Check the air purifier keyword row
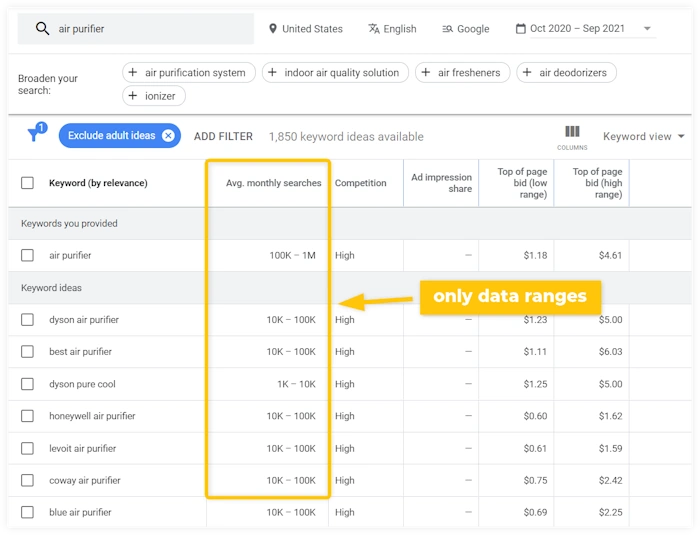Screen dimensions: 700x535 [27, 255]
